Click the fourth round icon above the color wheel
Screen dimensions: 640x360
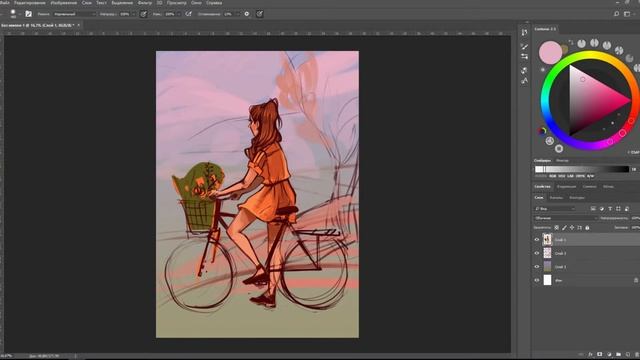pyautogui.click(x=619, y=51)
